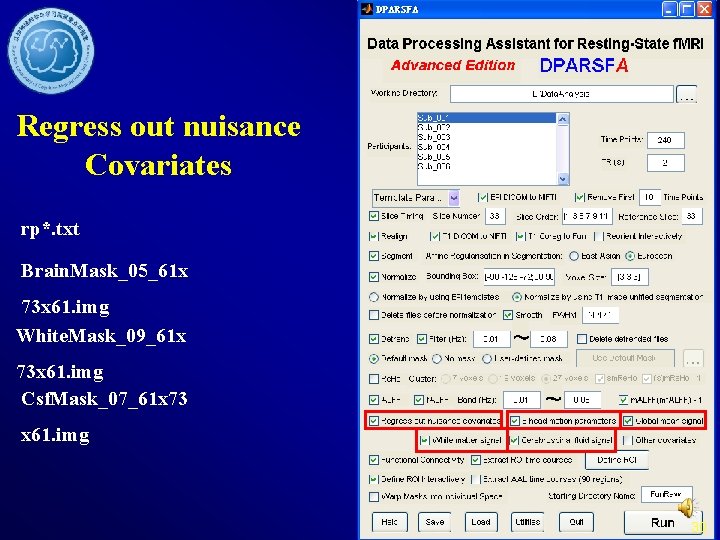Image resolution: width=720 pixels, height=540 pixels.
Task: Enable Extract AAL time courses checkbox
Action: click(476, 479)
